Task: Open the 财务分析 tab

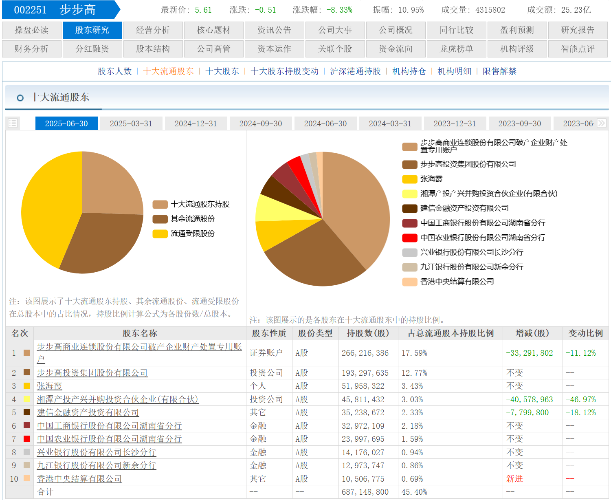Action: [32, 49]
